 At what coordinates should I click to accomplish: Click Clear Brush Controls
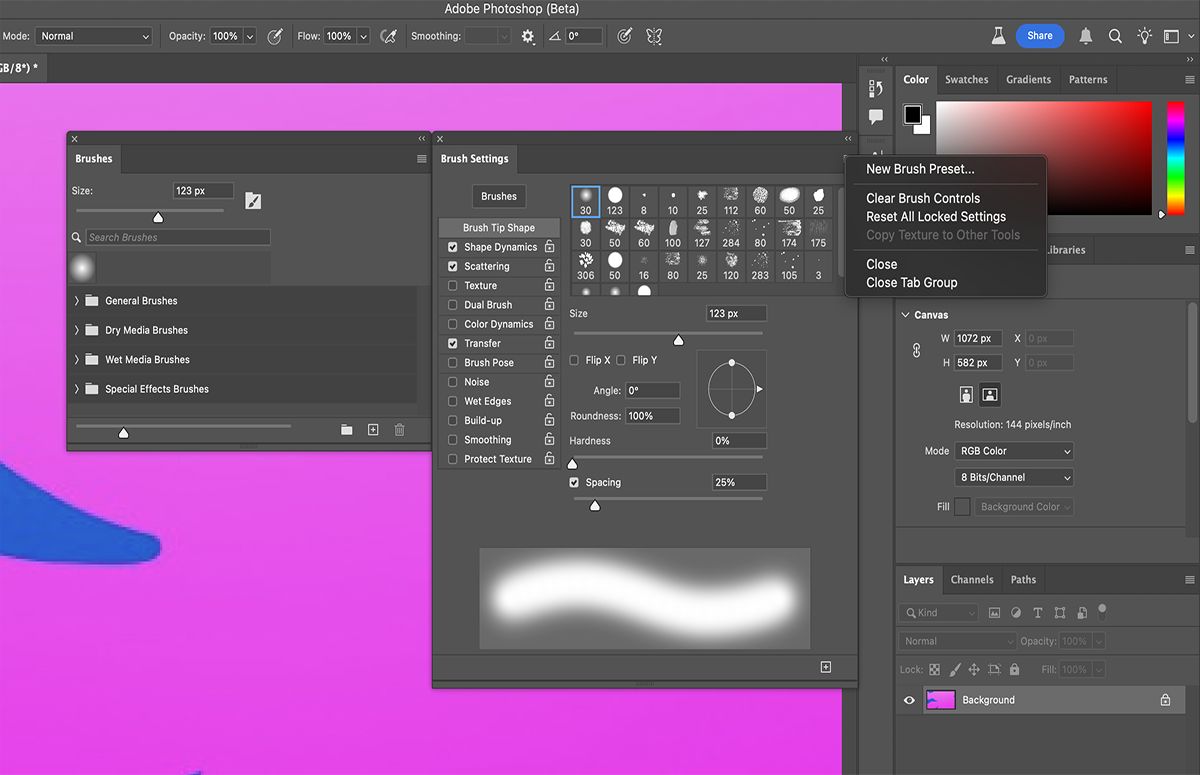(921, 198)
